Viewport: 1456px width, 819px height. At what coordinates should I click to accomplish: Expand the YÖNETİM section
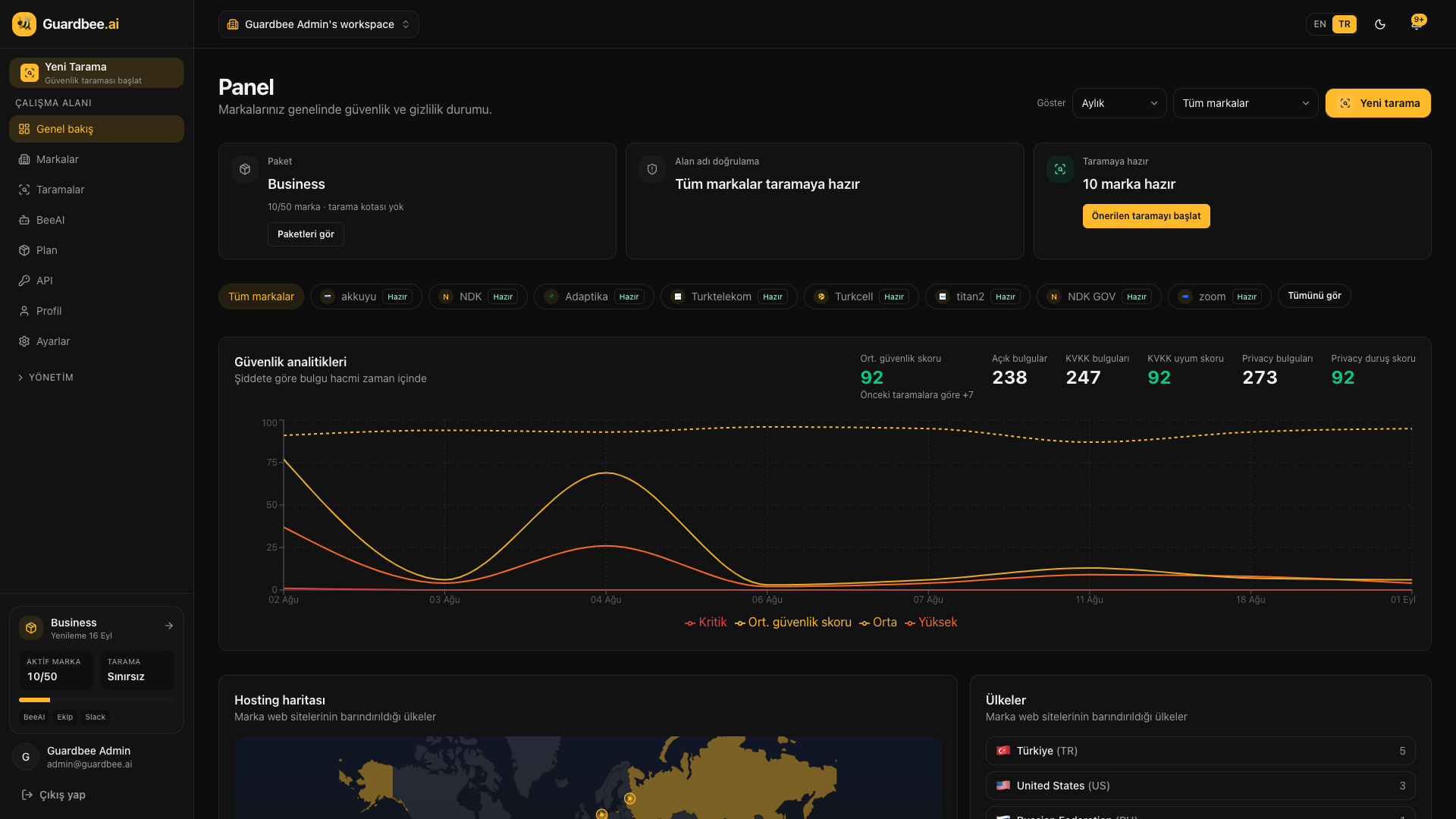(45, 378)
